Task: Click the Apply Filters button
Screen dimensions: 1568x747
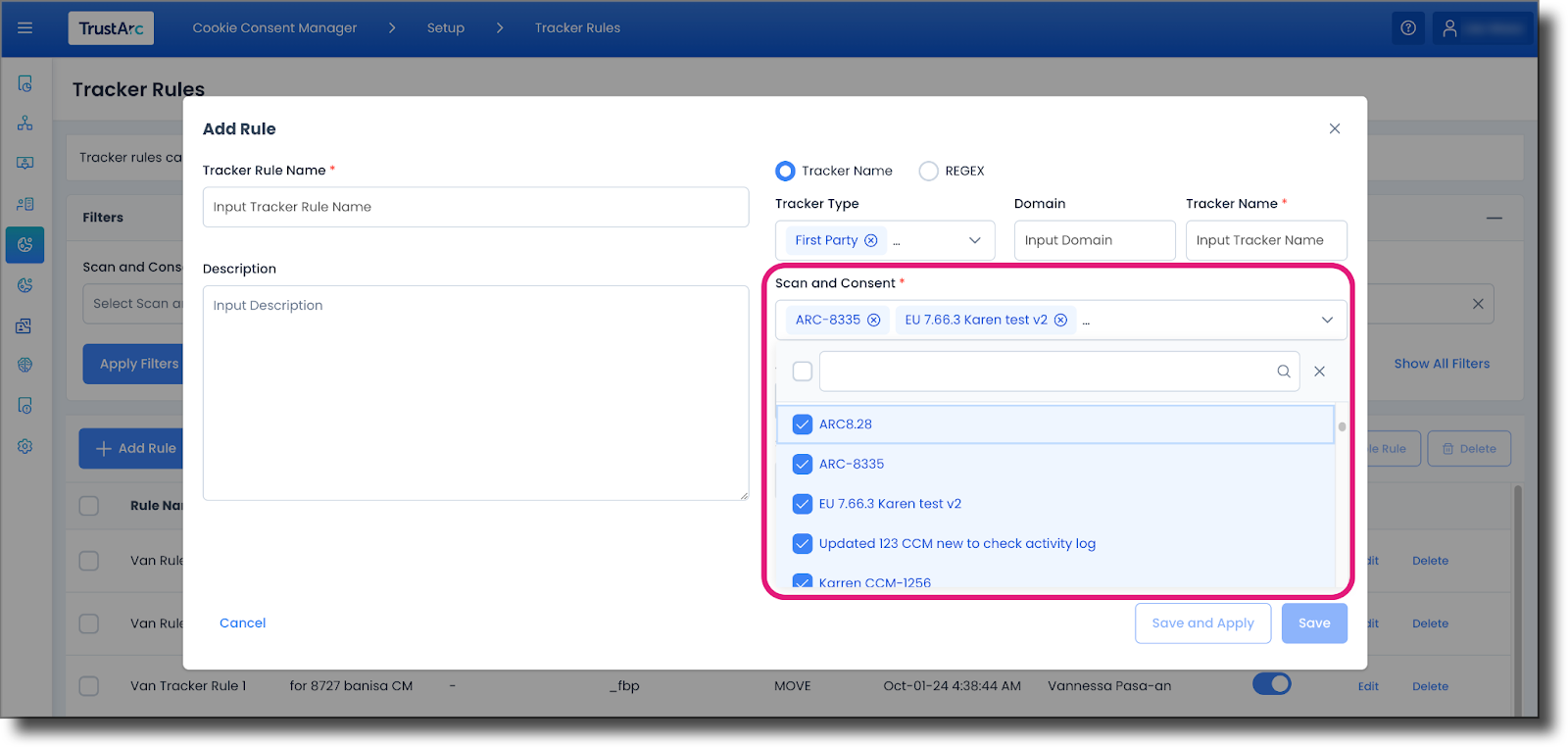Action: tap(134, 364)
